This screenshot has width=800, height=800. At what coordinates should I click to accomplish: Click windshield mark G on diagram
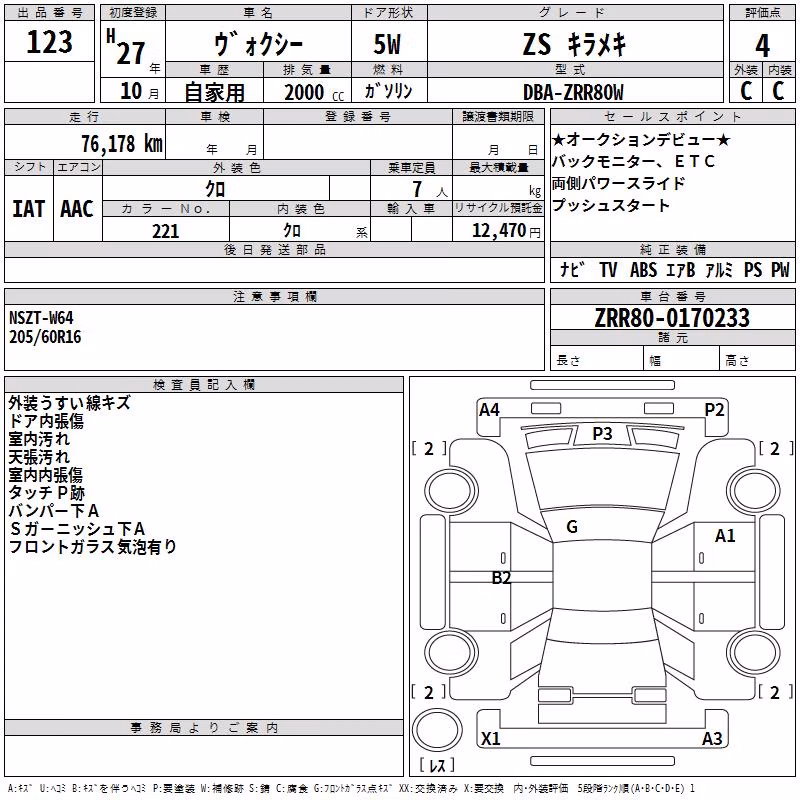click(572, 527)
